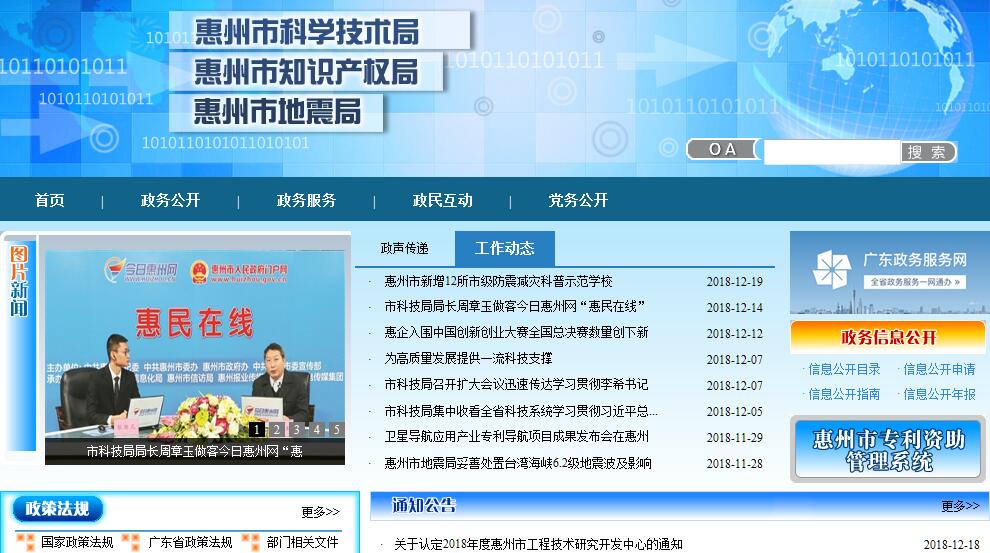The image size is (990, 553).
Task: Click the search input field
Action: pyautogui.click(x=832, y=152)
